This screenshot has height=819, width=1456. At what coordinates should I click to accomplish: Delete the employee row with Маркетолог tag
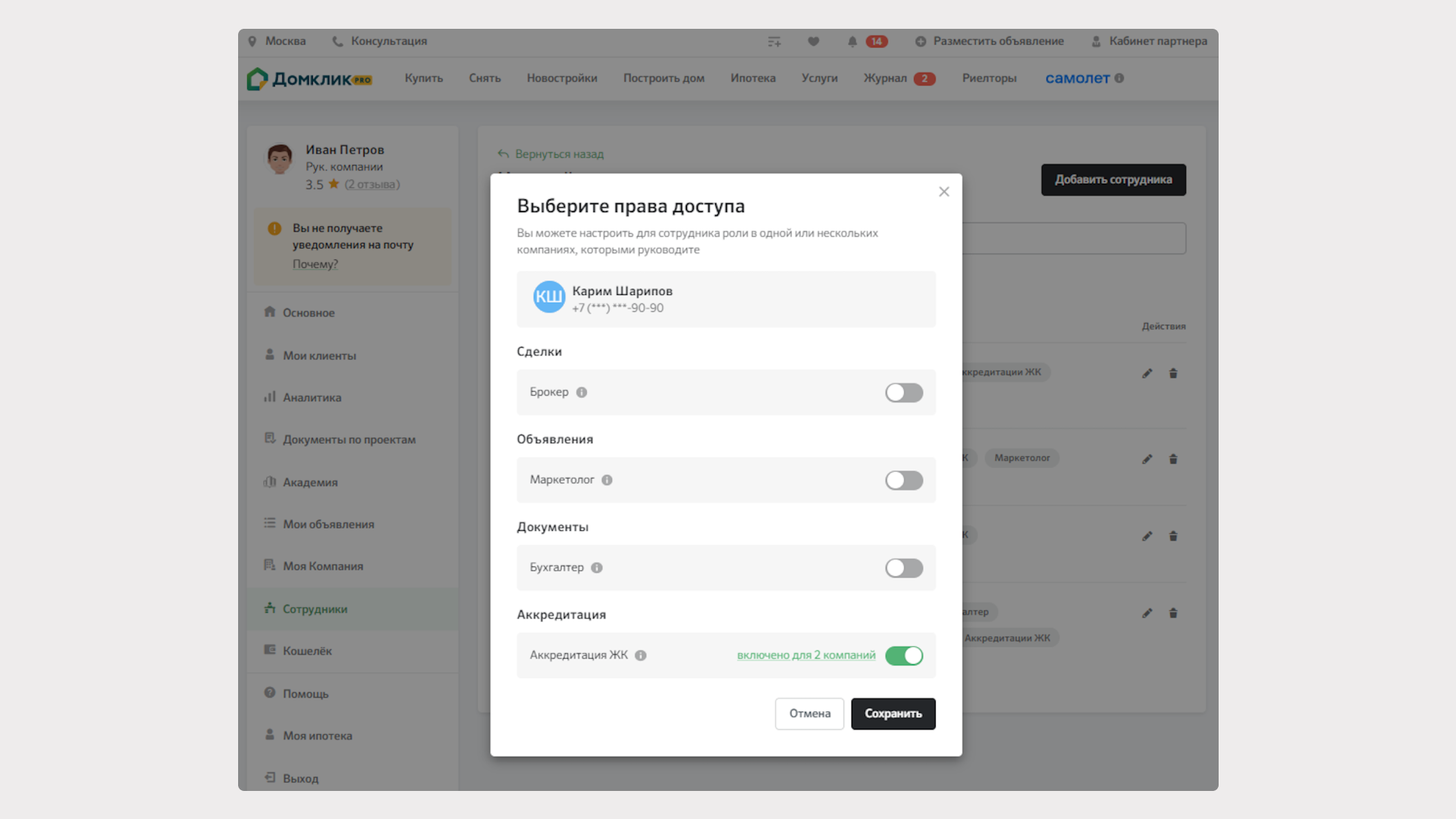[1173, 459]
